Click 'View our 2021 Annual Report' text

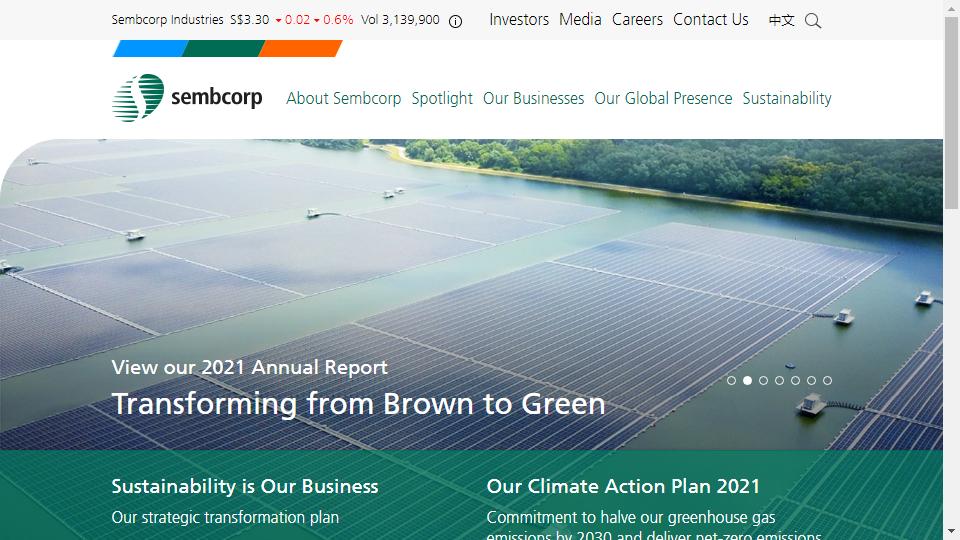[249, 367]
